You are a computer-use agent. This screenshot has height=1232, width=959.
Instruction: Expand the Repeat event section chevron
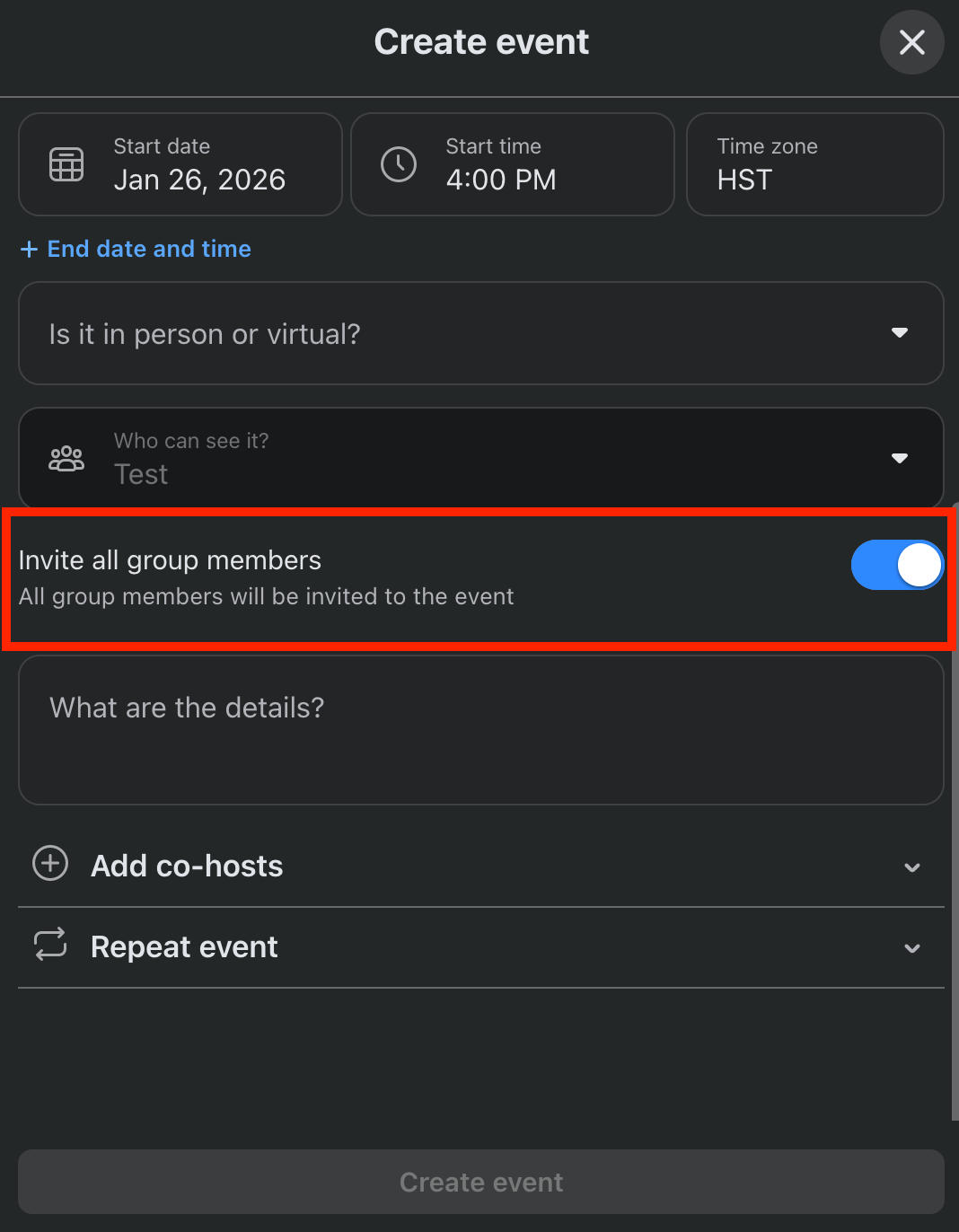pos(912,948)
